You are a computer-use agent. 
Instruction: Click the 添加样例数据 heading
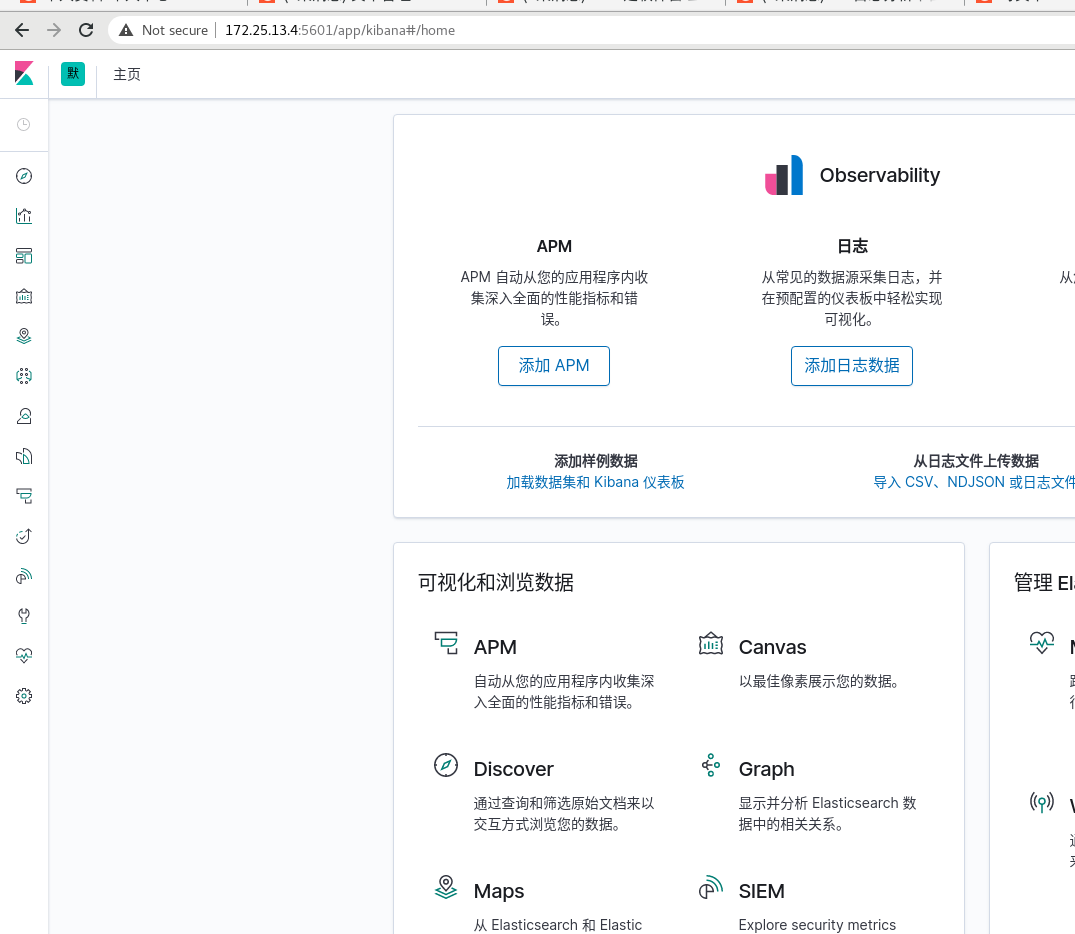[x=596, y=461]
